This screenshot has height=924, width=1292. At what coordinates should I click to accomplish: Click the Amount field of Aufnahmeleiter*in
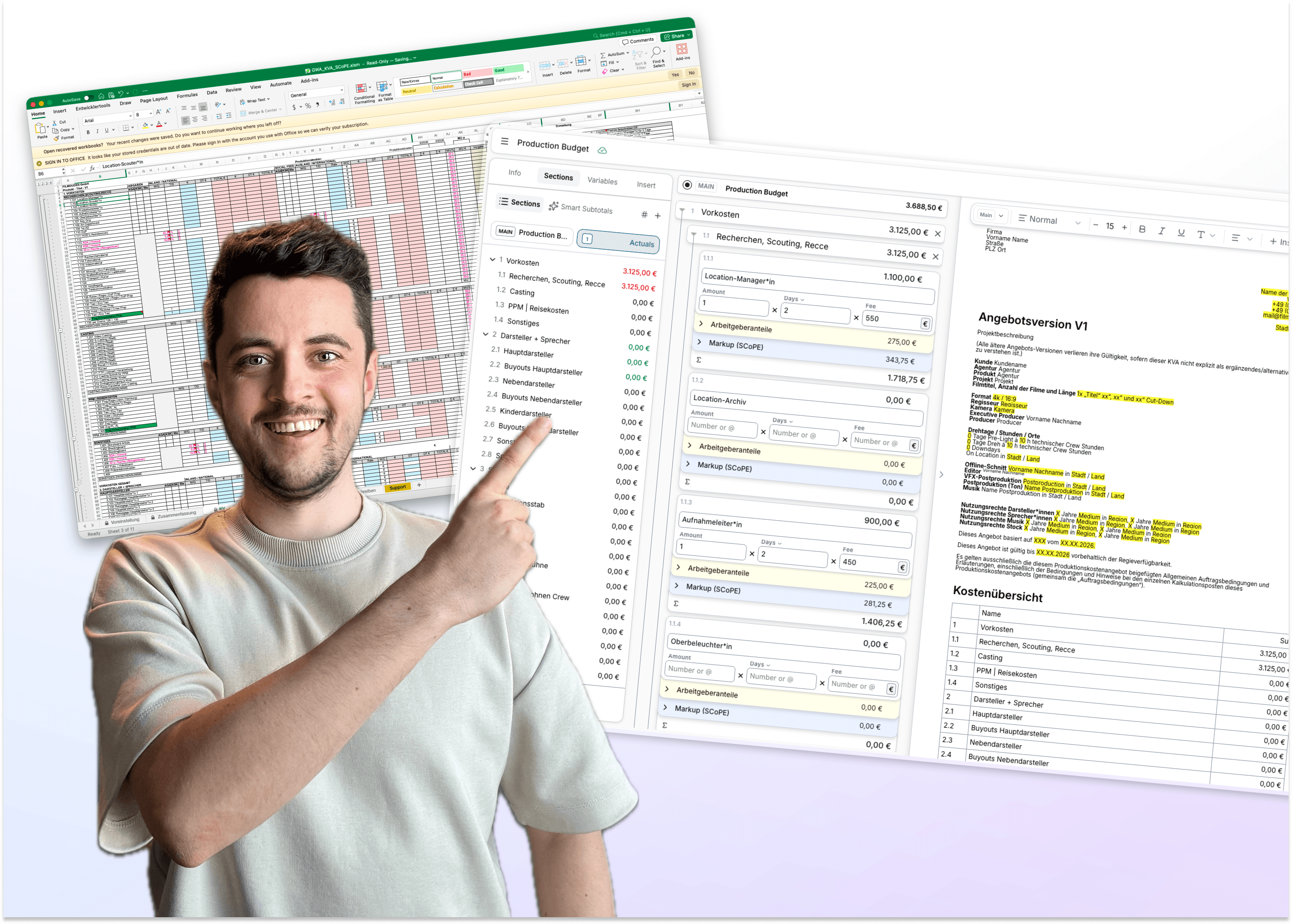pos(711,549)
